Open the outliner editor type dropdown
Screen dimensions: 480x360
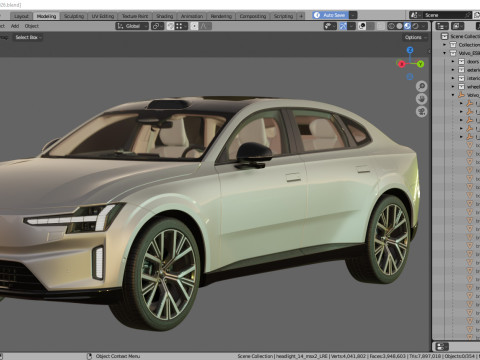[x=442, y=26]
